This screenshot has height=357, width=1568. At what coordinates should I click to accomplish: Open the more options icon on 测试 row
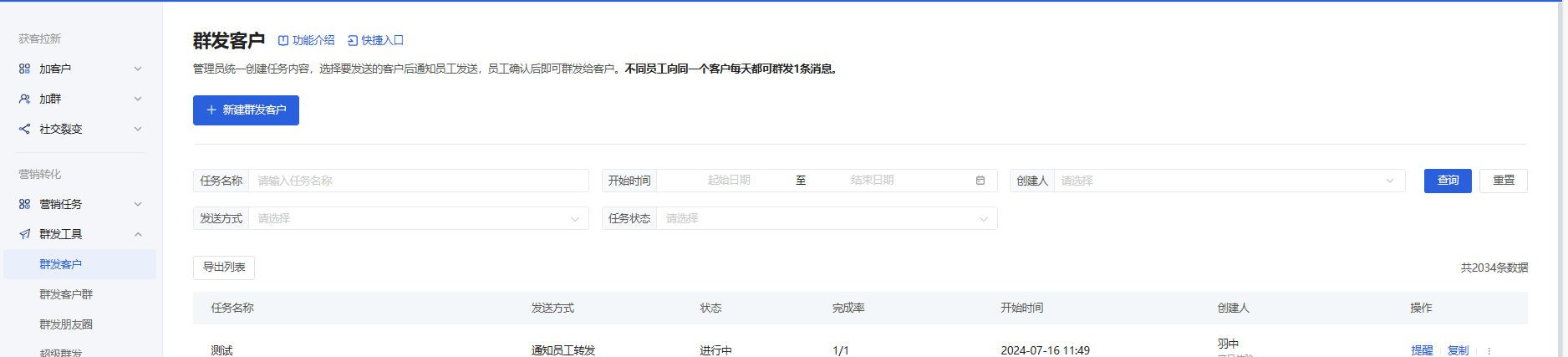[1489, 351]
